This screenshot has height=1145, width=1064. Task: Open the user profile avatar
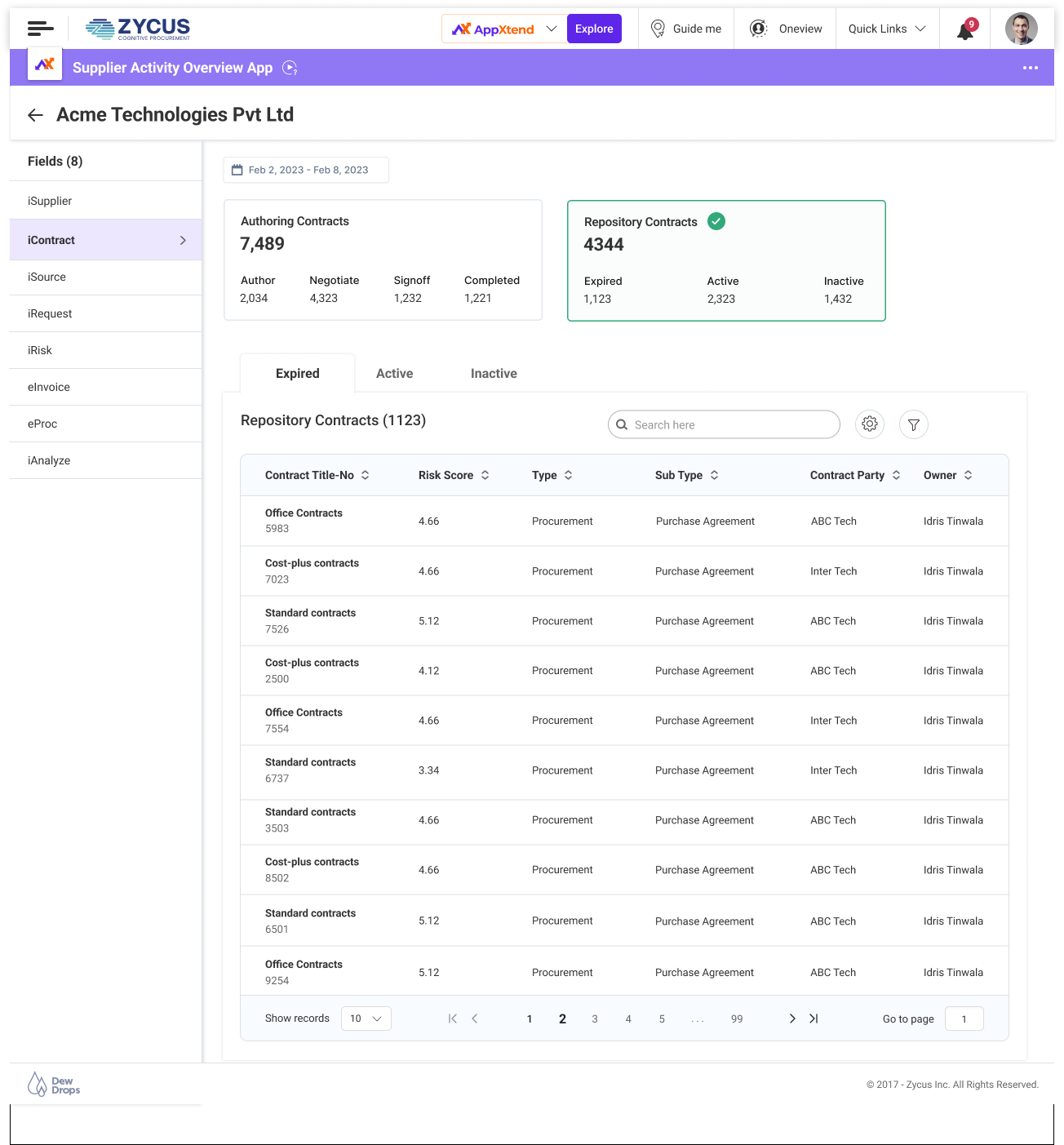tap(1021, 29)
